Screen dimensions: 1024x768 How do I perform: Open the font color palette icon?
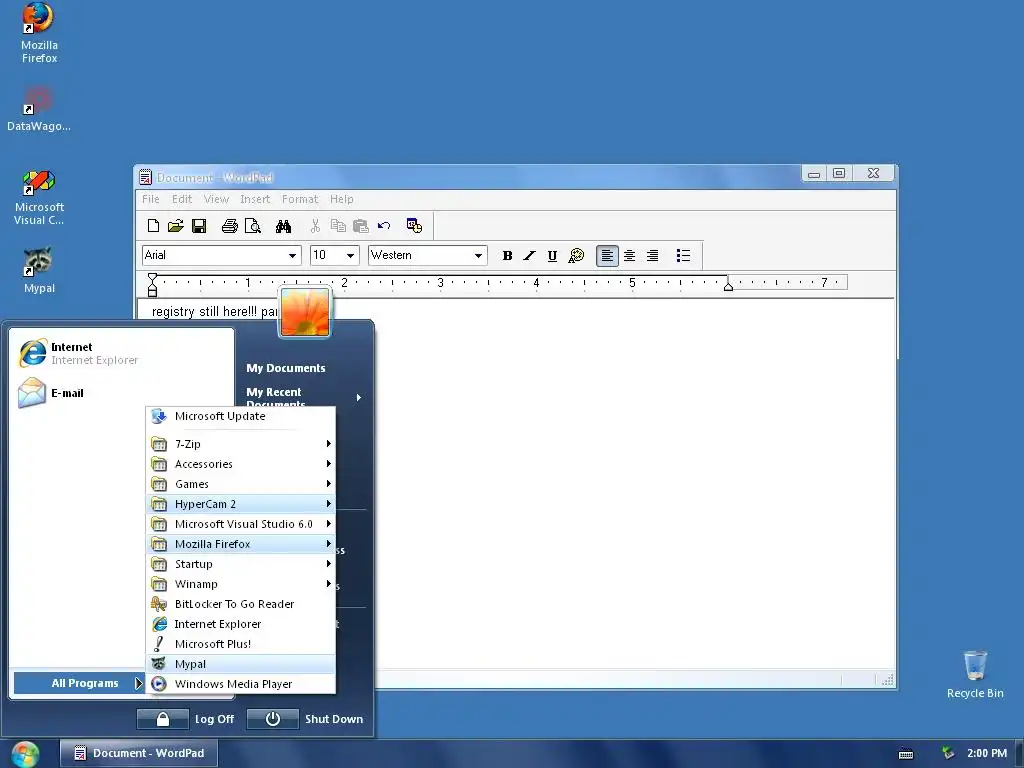click(x=576, y=255)
